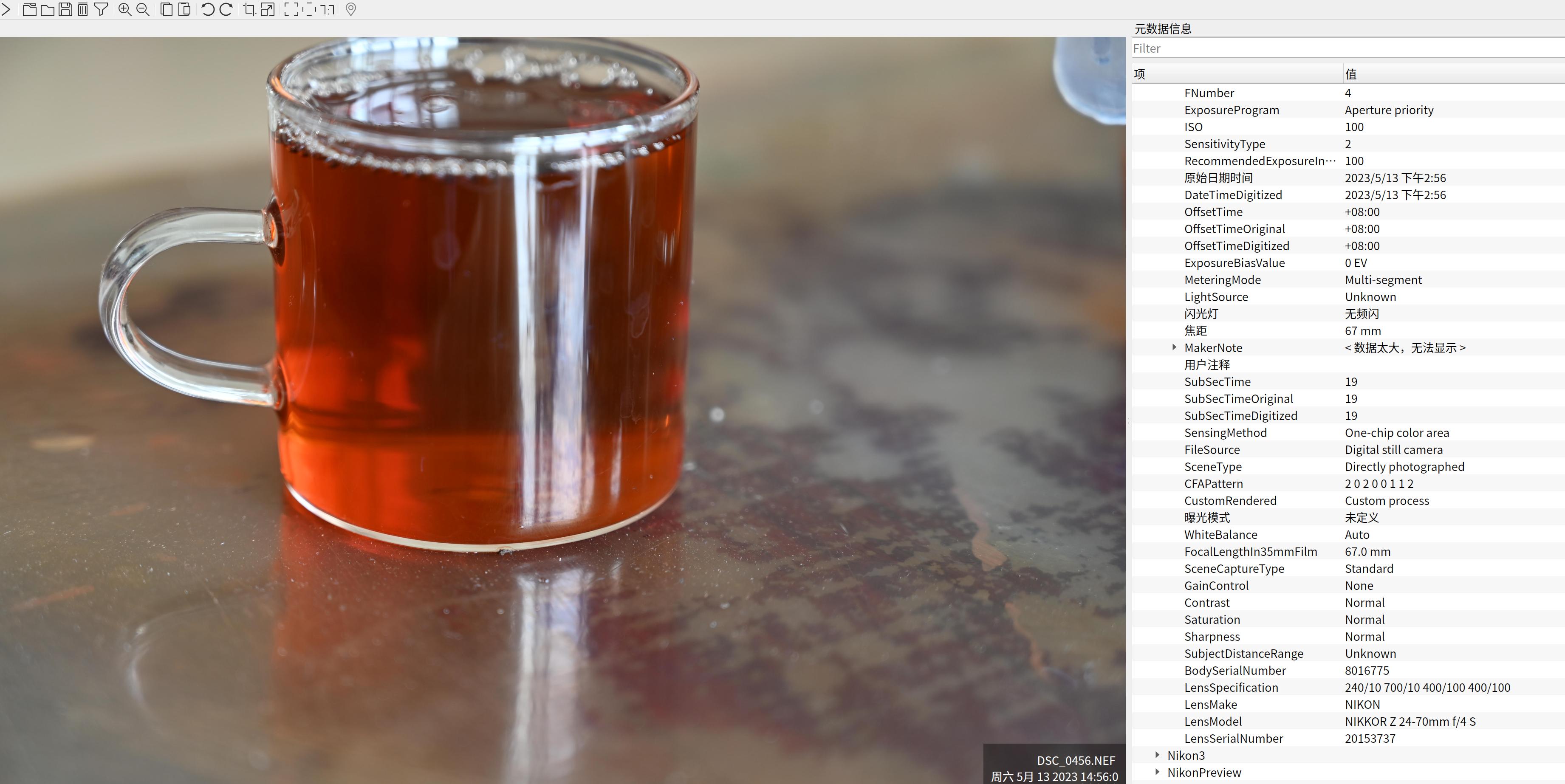Expand the NikonPreview metadata group
The image size is (1565, 784).
[x=1157, y=772]
